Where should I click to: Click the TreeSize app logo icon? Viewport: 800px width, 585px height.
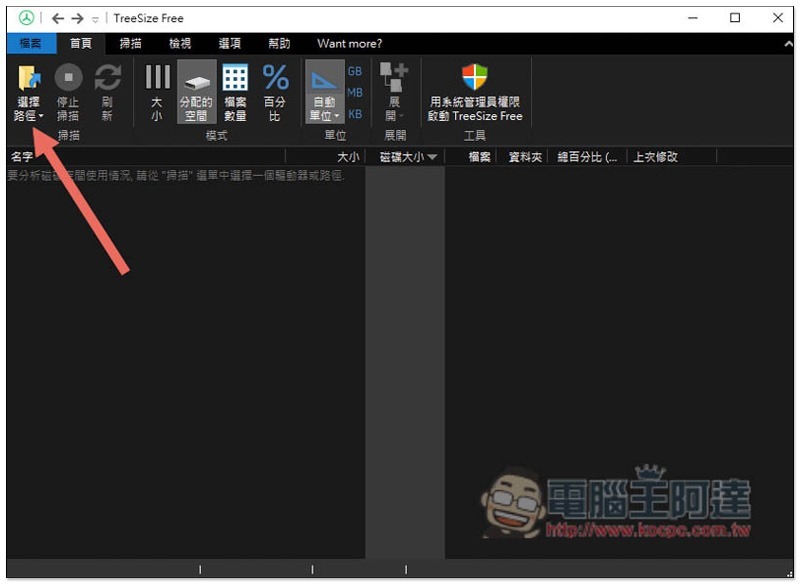pyautogui.click(x=26, y=18)
